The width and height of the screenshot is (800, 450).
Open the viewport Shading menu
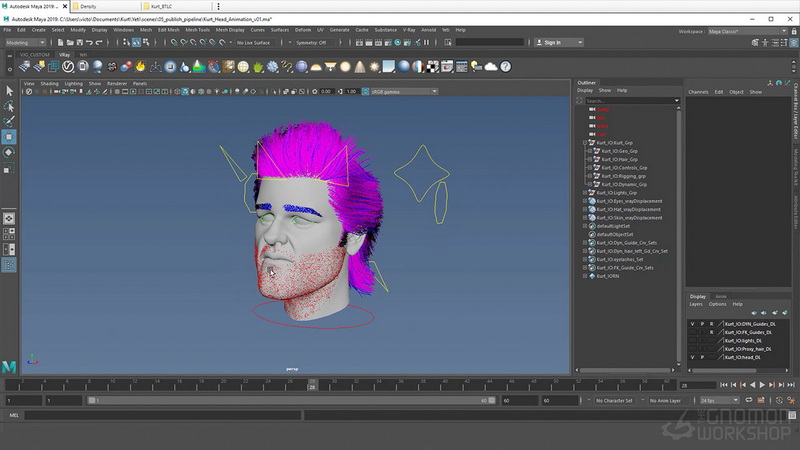pyautogui.click(x=49, y=83)
